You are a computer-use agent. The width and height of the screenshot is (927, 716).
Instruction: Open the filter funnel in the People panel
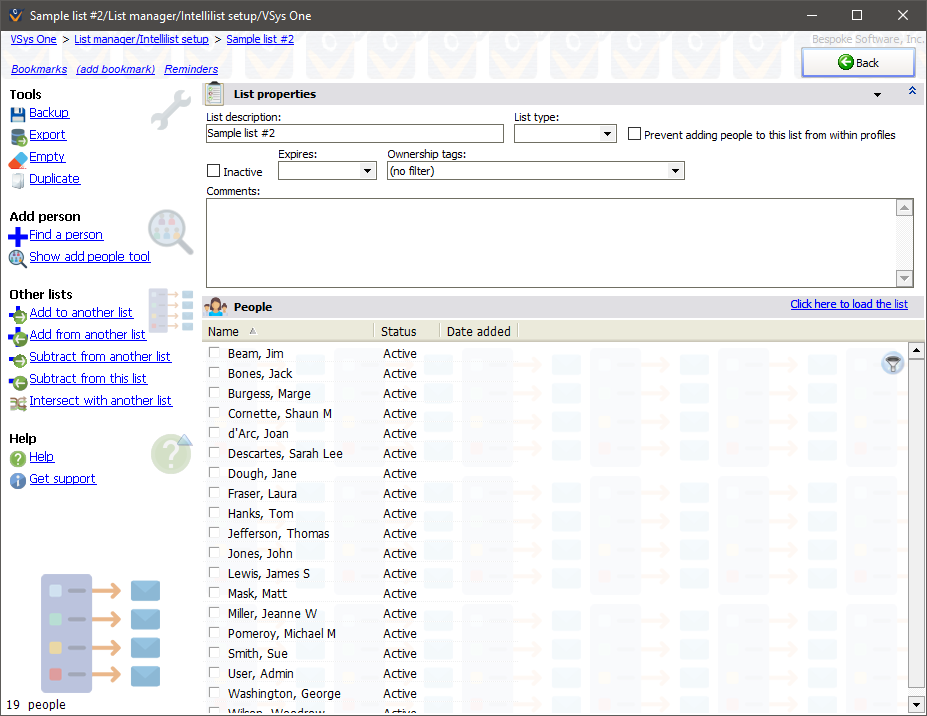(x=891, y=363)
